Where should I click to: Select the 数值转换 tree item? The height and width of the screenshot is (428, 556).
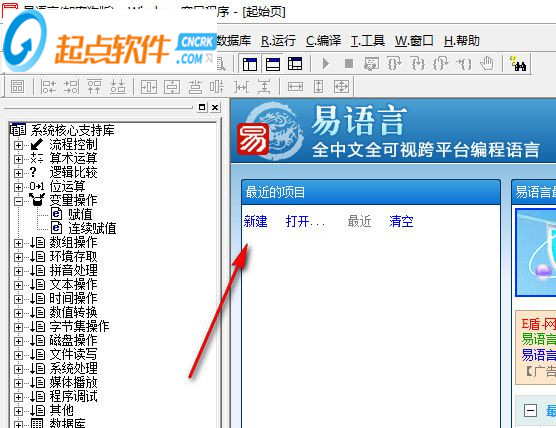(73, 313)
